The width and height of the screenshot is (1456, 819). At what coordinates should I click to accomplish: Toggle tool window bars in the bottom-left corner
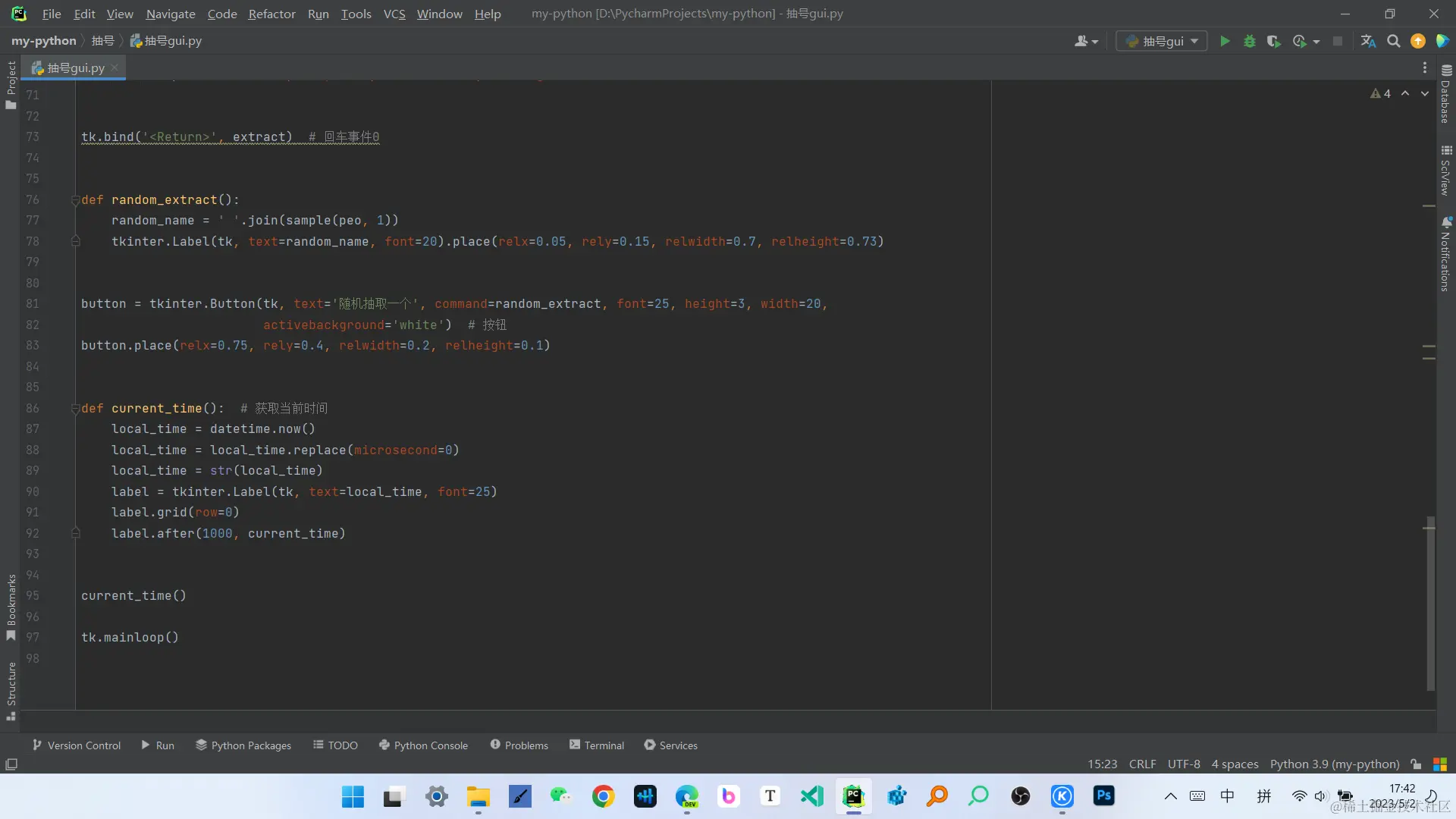pos(11,764)
